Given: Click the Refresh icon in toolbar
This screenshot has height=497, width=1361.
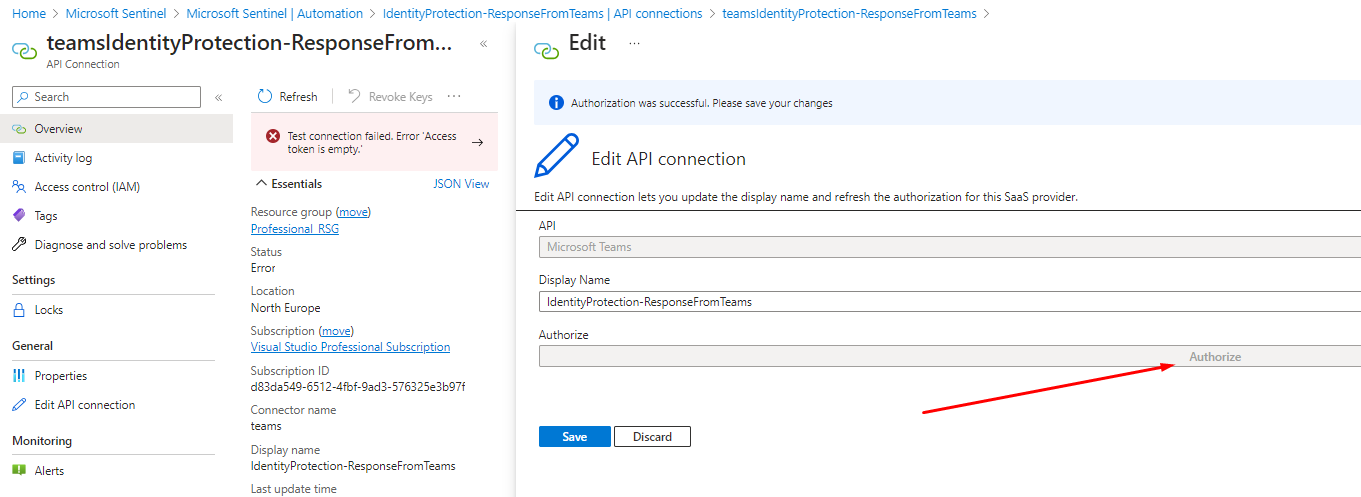Looking at the screenshot, I should click(265, 97).
